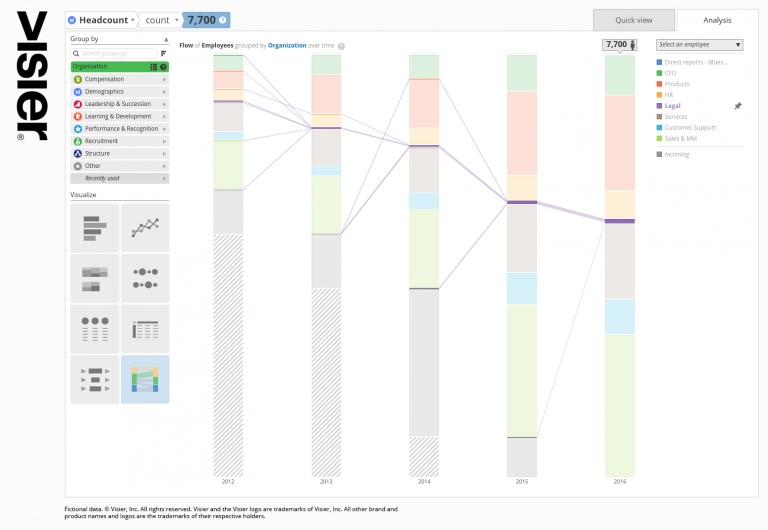Choose the bubble dot chart visualization
The image size is (768, 530).
145,278
